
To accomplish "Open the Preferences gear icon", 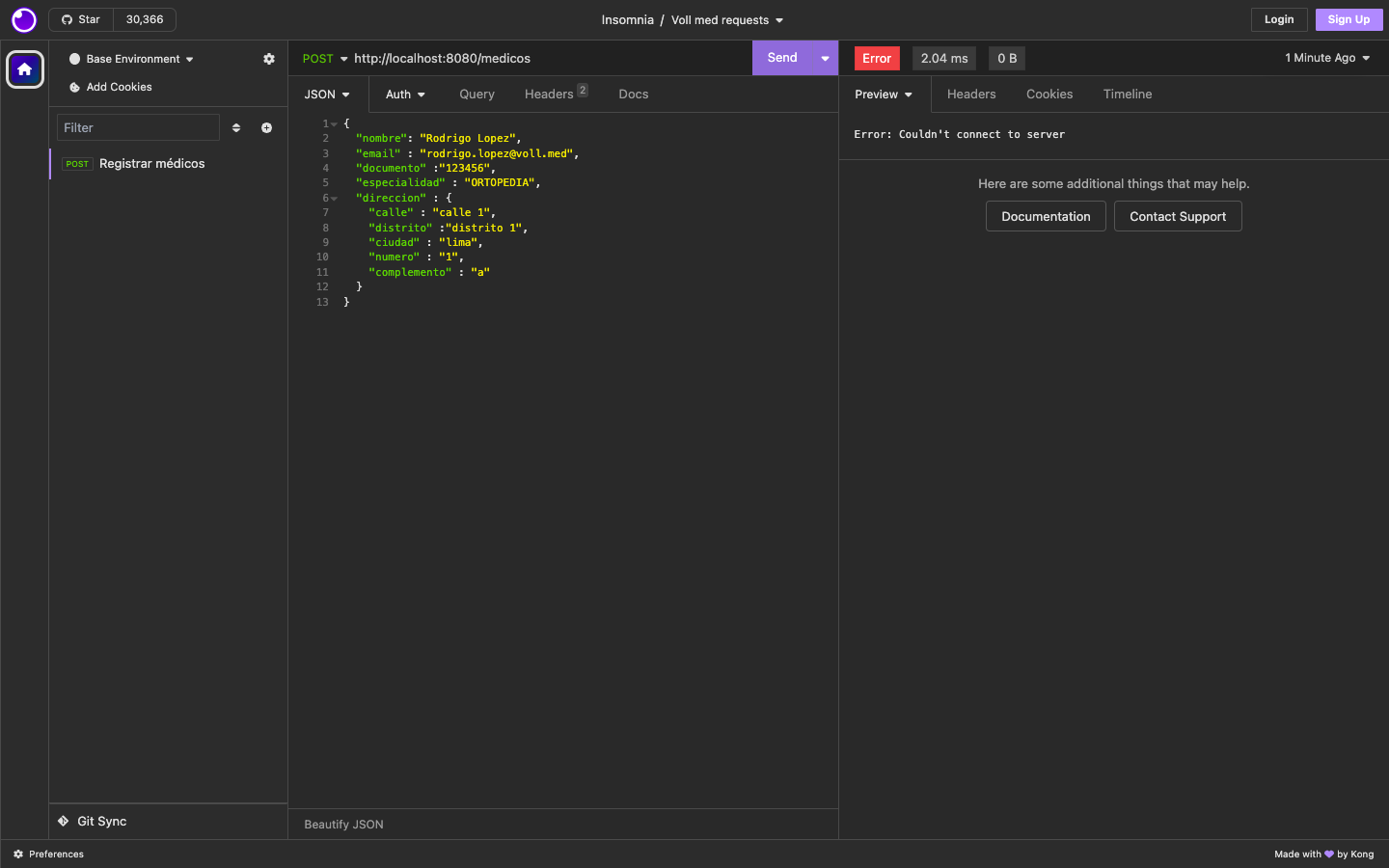I will coord(18,854).
